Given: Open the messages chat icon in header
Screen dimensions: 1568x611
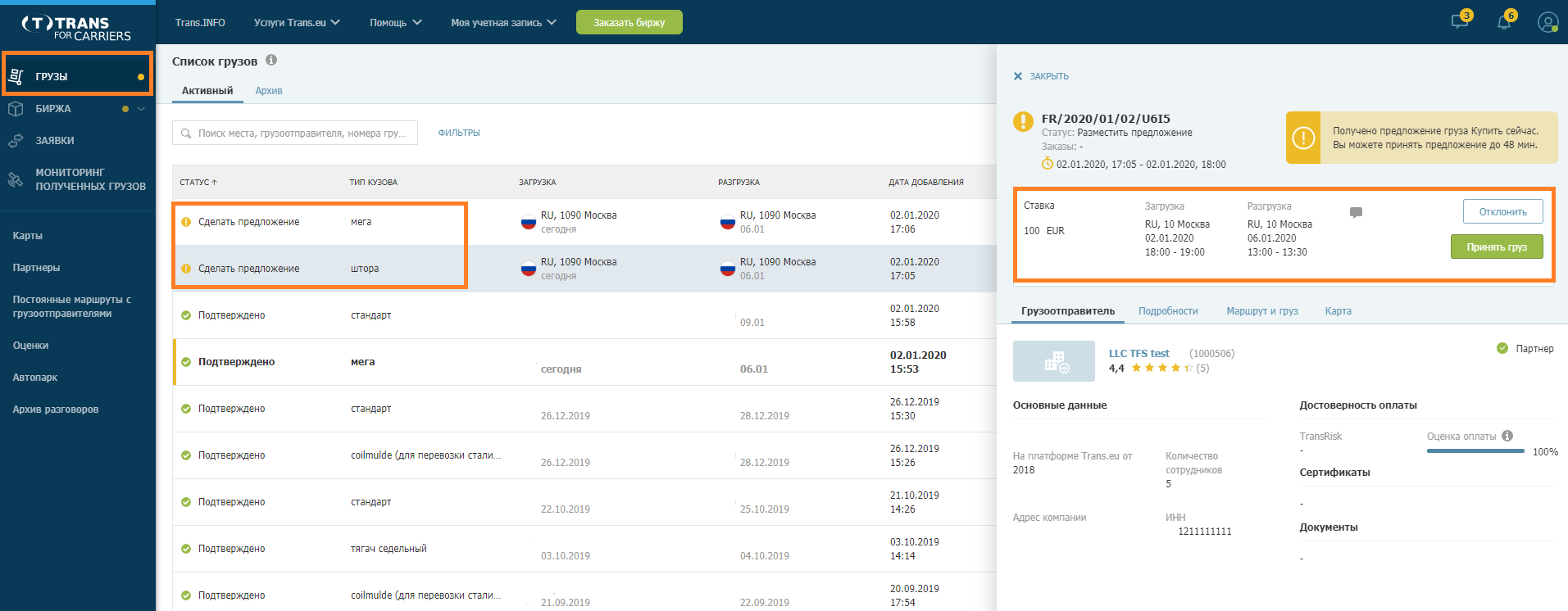Looking at the screenshot, I should (1460, 22).
